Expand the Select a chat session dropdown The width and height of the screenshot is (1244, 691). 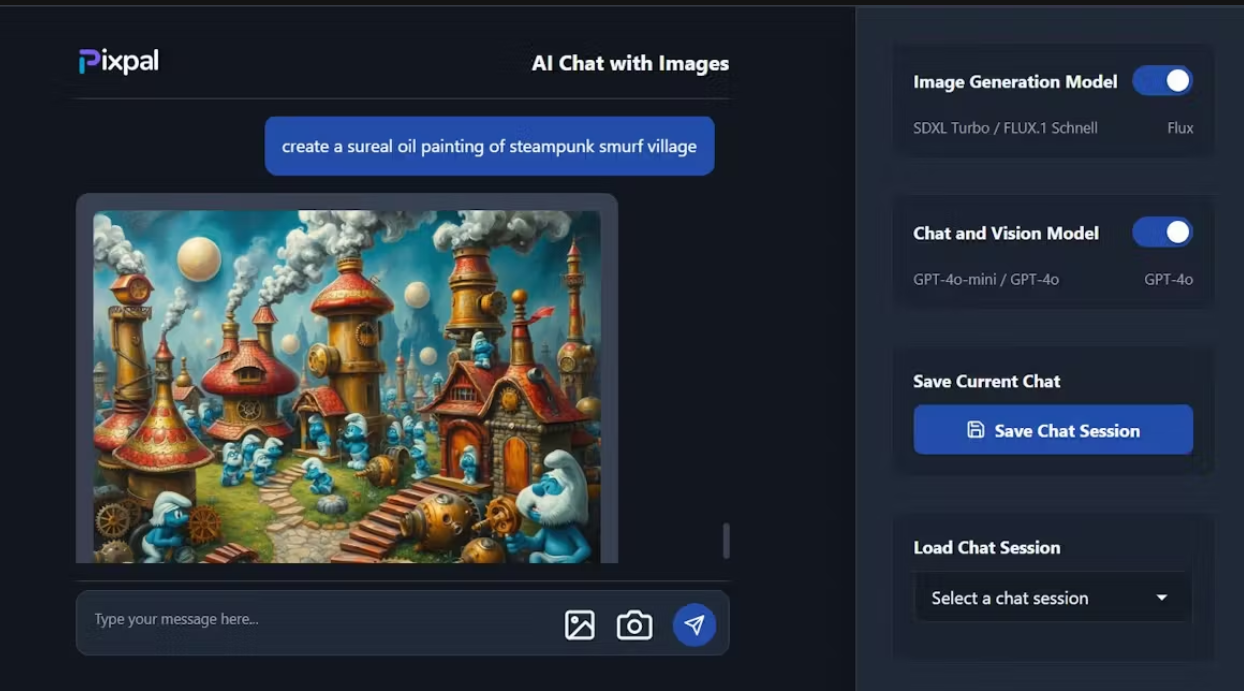(1053, 598)
